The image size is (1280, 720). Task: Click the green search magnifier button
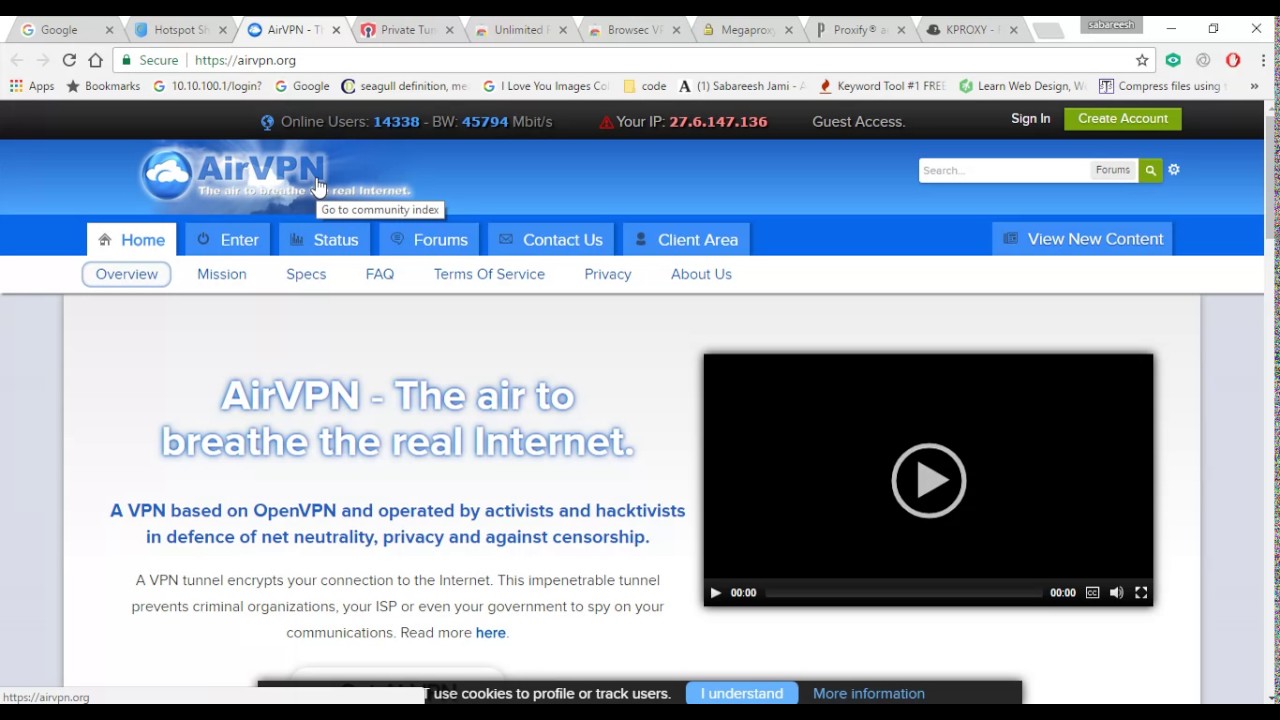(1150, 170)
